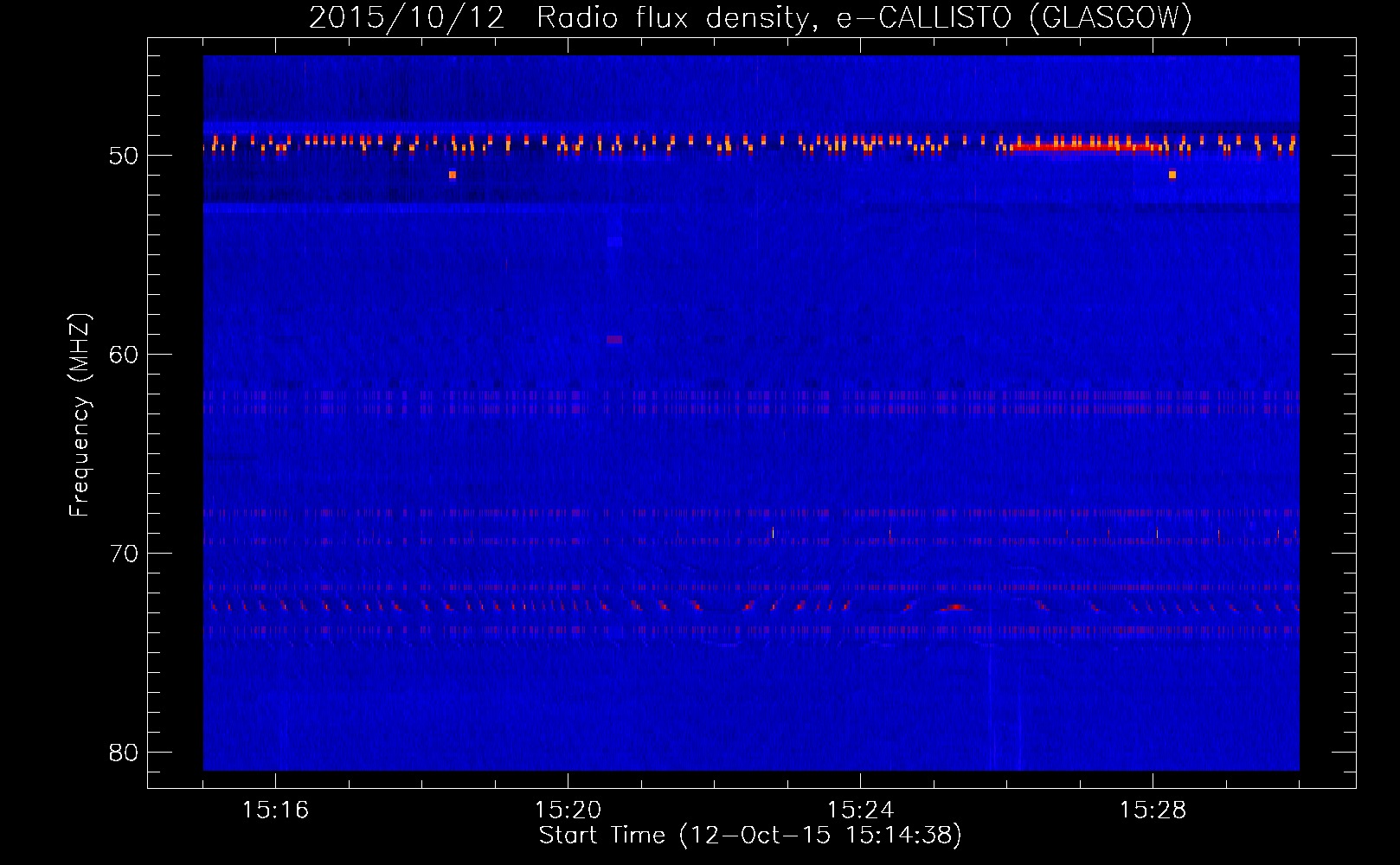Click the 15:24 time tick label
The height and width of the screenshot is (865, 1400).
tap(860, 811)
